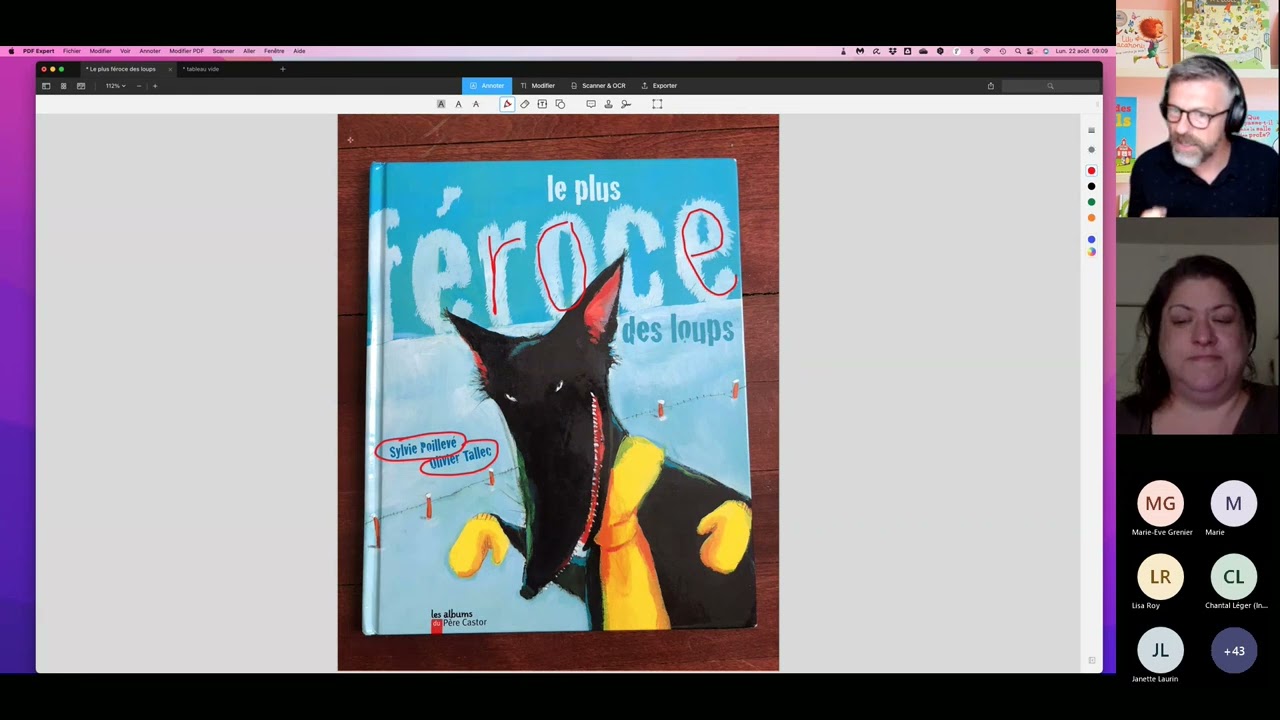Select Marie-Eve Grenier's participant avatar
Screen dimensions: 1280x720
click(1160, 504)
